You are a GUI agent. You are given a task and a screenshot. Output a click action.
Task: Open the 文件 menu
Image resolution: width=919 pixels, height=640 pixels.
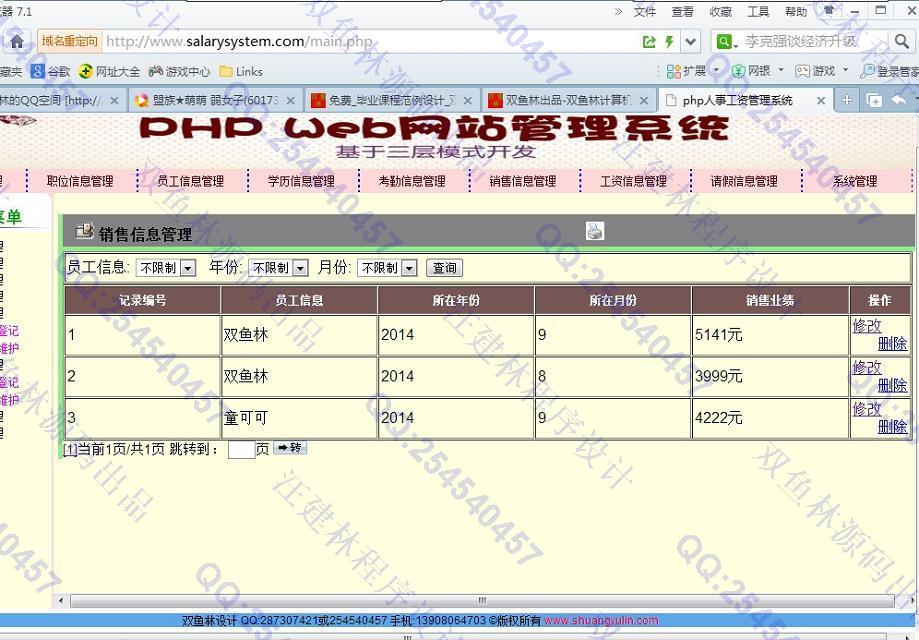click(x=644, y=11)
